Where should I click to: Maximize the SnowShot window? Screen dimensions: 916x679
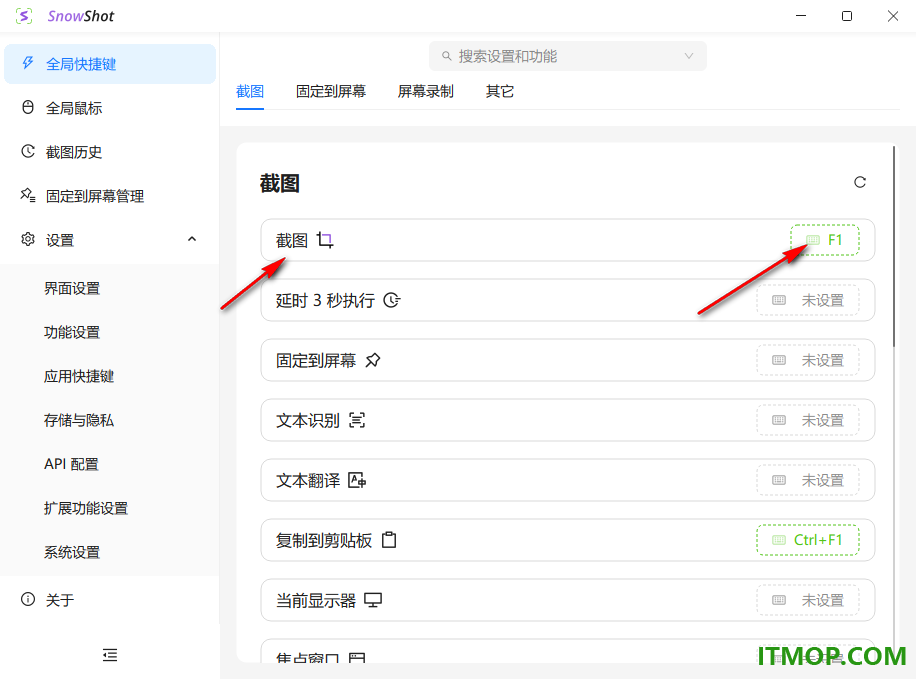pyautogui.click(x=846, y=16)
